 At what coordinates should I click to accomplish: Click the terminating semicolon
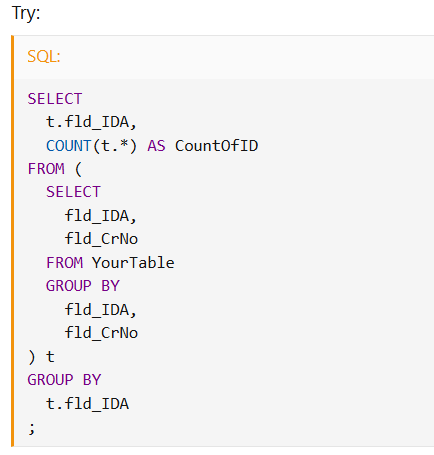pos(32,428)
